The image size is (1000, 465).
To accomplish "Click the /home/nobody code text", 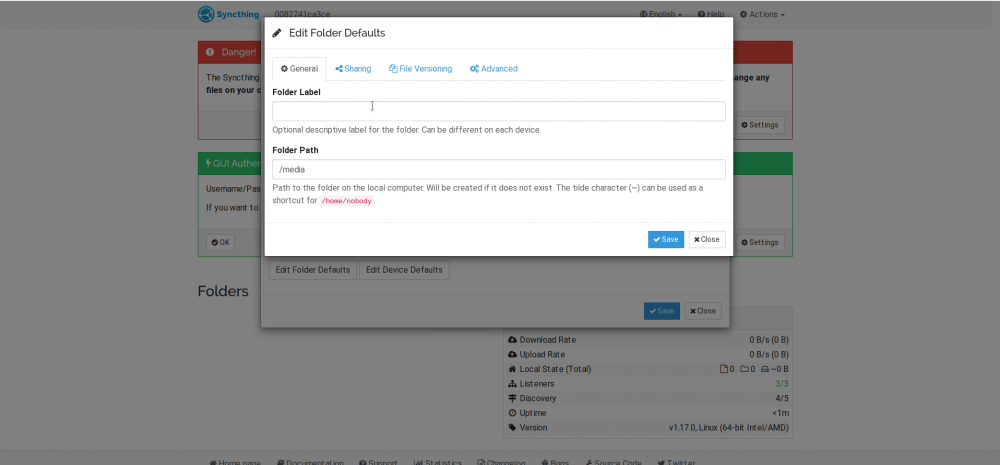I will [x=346, y=201].
